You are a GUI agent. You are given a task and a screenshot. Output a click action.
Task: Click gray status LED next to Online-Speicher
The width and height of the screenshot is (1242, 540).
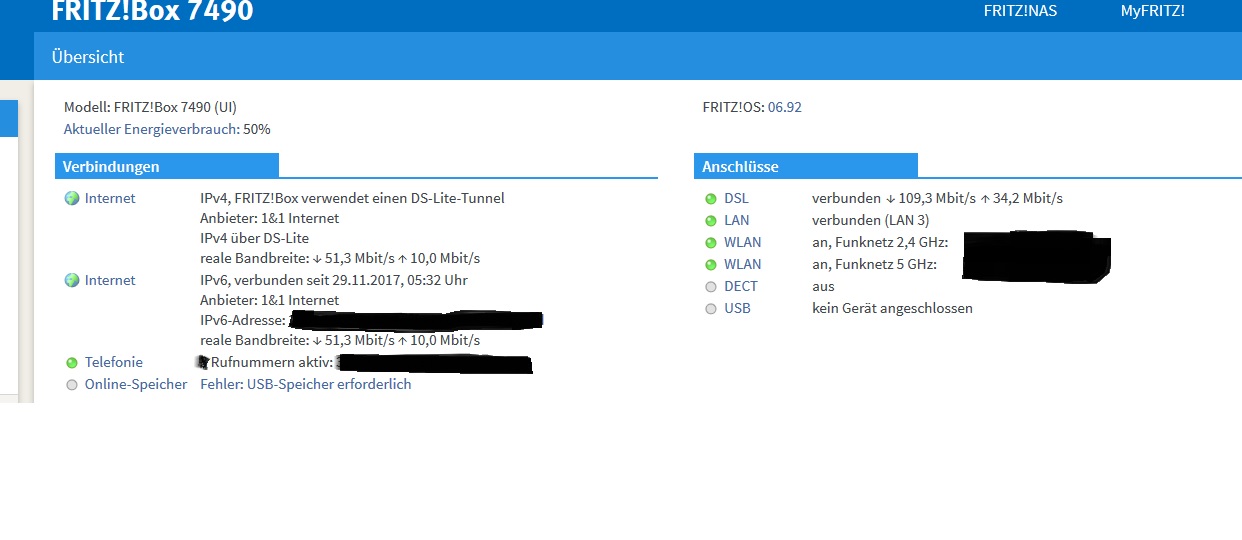click(72, 385)
